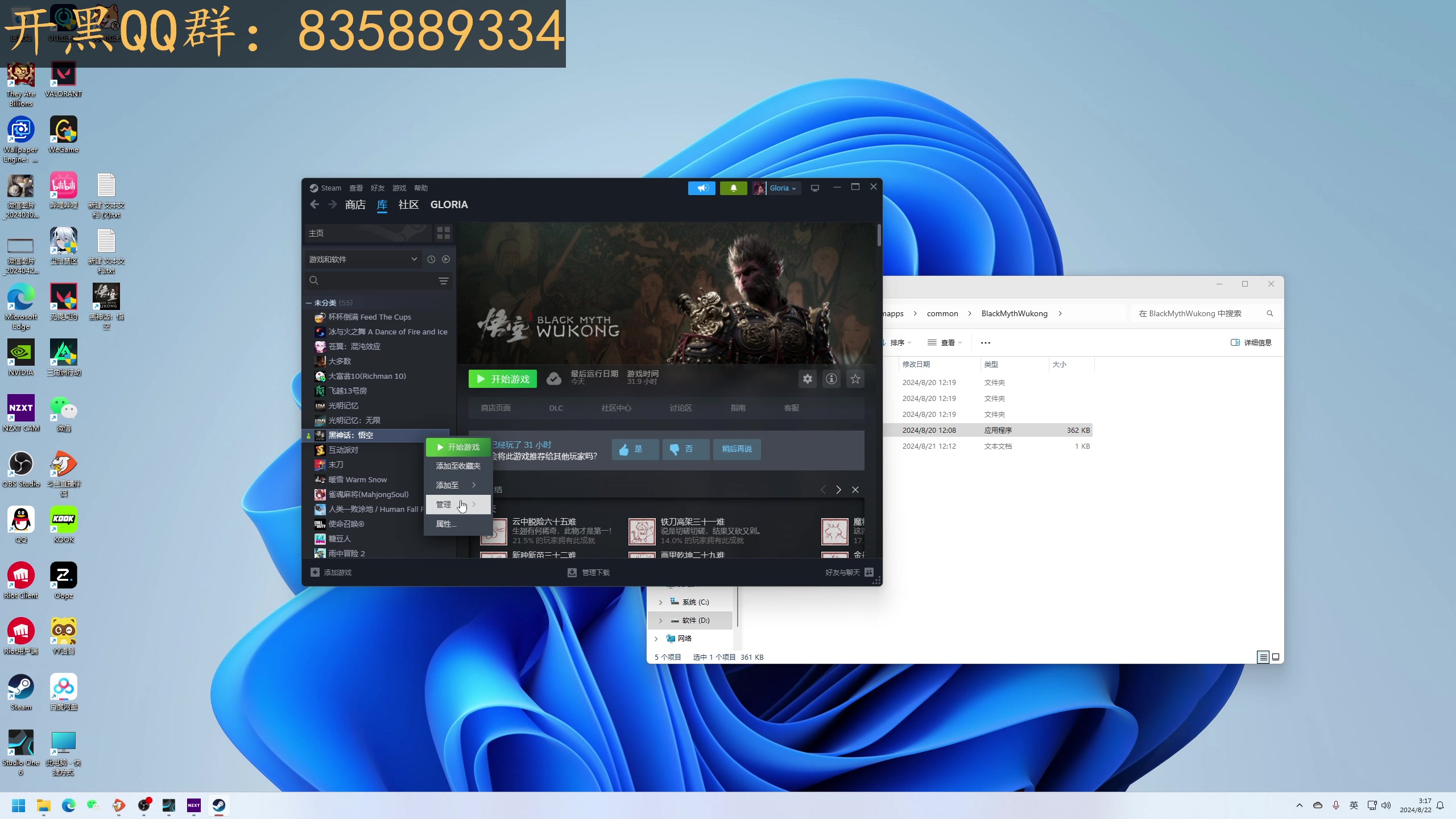Switch Explorer to large icons view
Viewport: 1456px width, 819px height.
pos(1276,657)
